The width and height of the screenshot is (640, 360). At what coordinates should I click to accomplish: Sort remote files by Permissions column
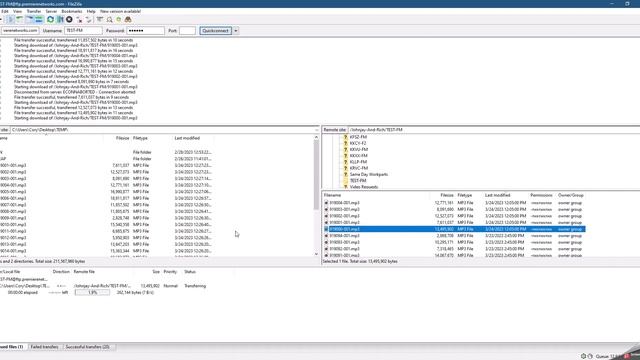pyautogui.click(x=541, y=195)
